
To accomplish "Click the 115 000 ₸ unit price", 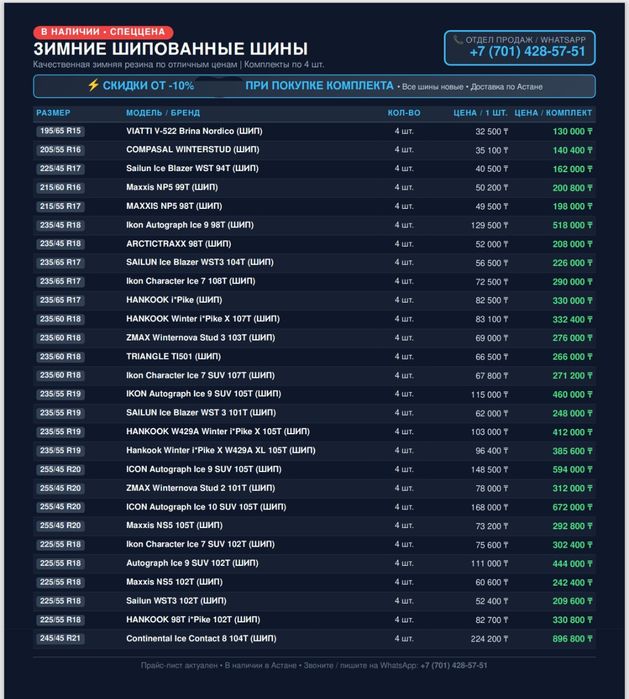I will (x=489, y=395).
